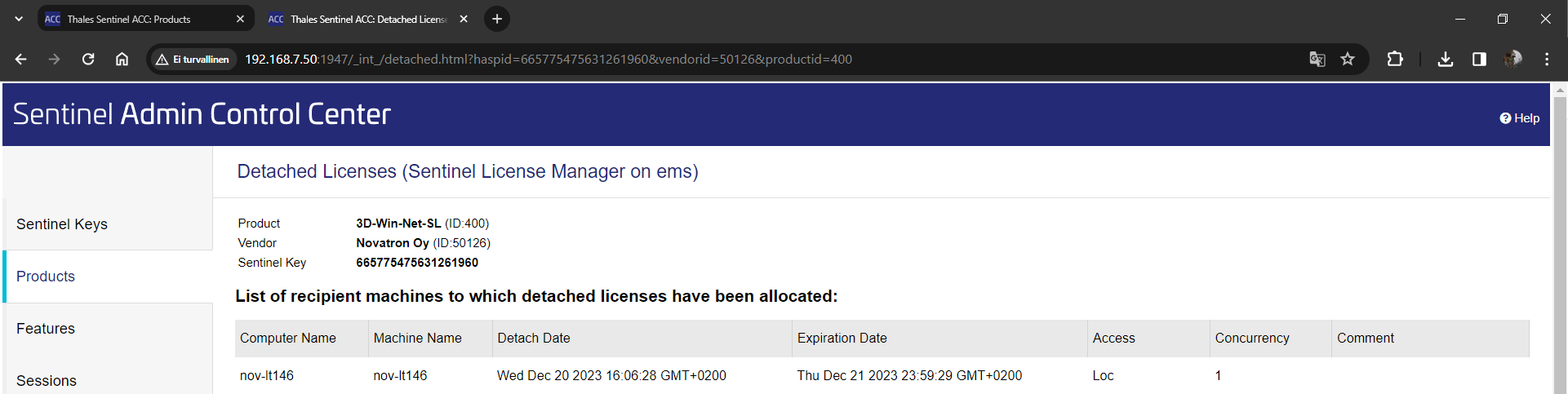Open a new browser tab
The height and width of the screenshot is (394, 1568).
click(496, 19)
